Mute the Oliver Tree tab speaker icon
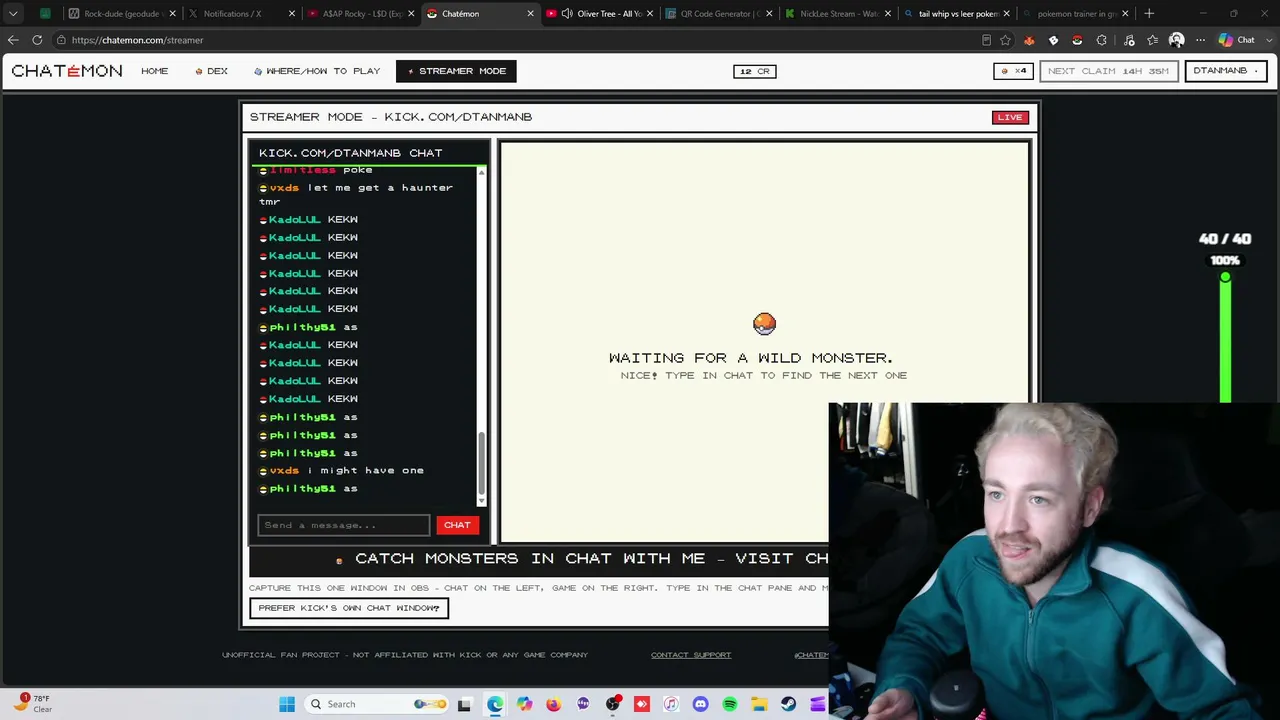Viewport: 1280px width, 720px height. tap(567, 14)
